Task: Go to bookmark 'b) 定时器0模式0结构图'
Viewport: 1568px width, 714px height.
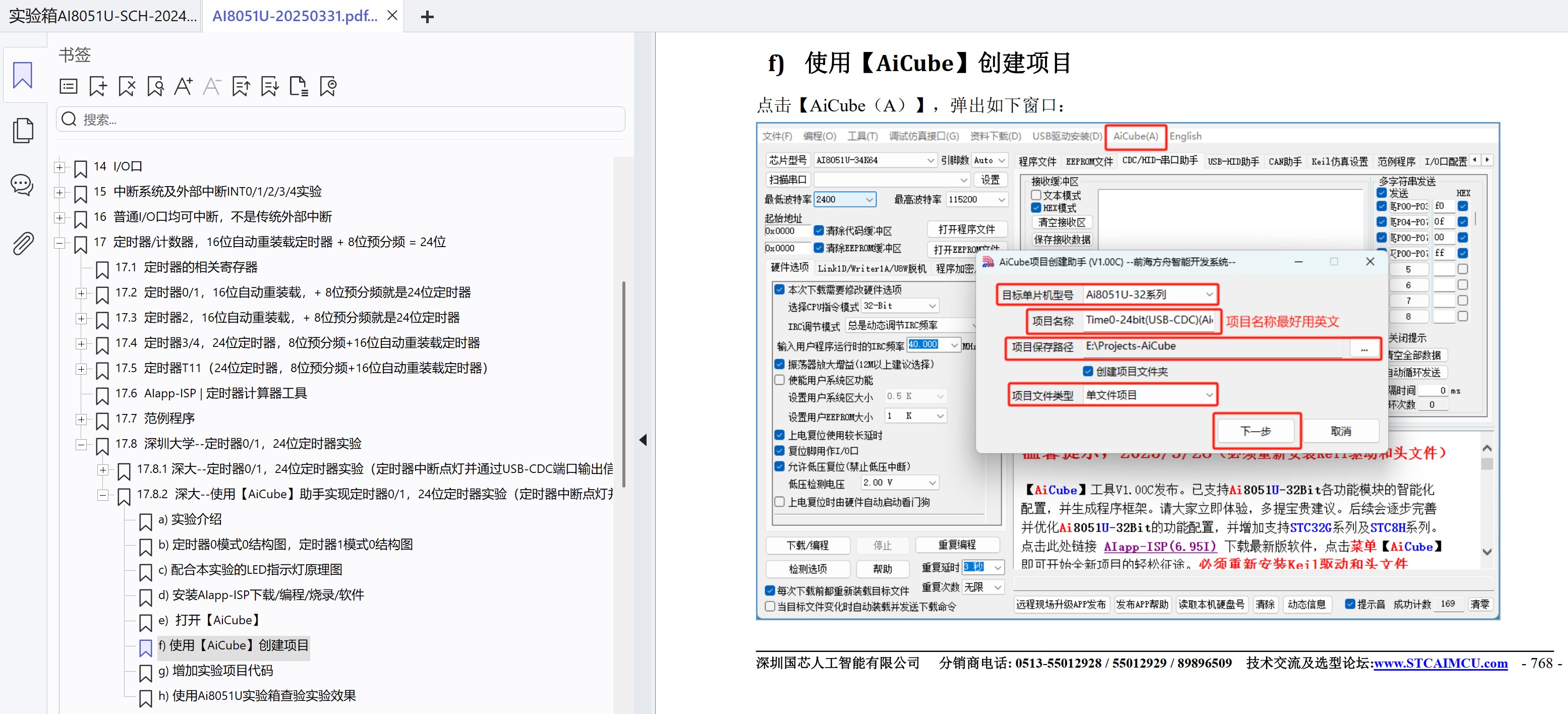Action: pyautogui.click(x=285, y=544)
